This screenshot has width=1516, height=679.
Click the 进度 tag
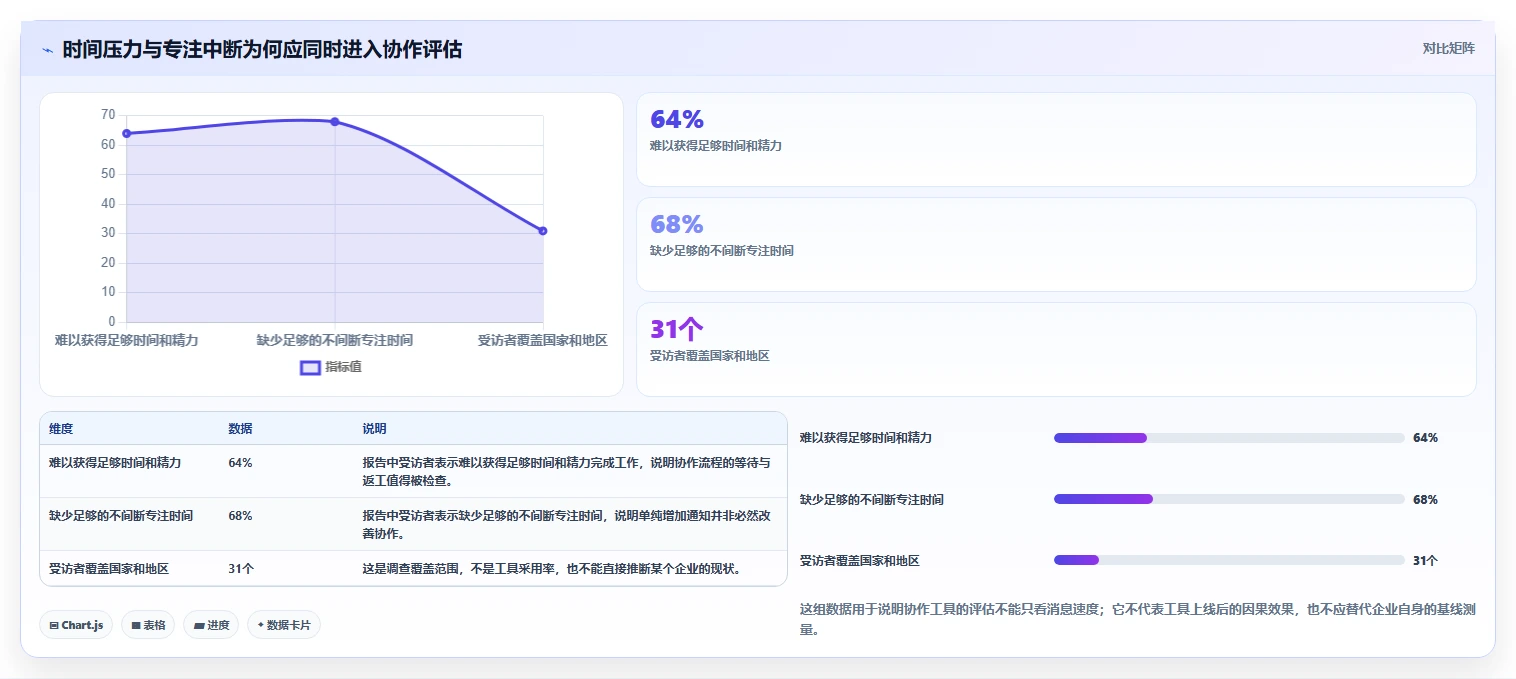211,625
